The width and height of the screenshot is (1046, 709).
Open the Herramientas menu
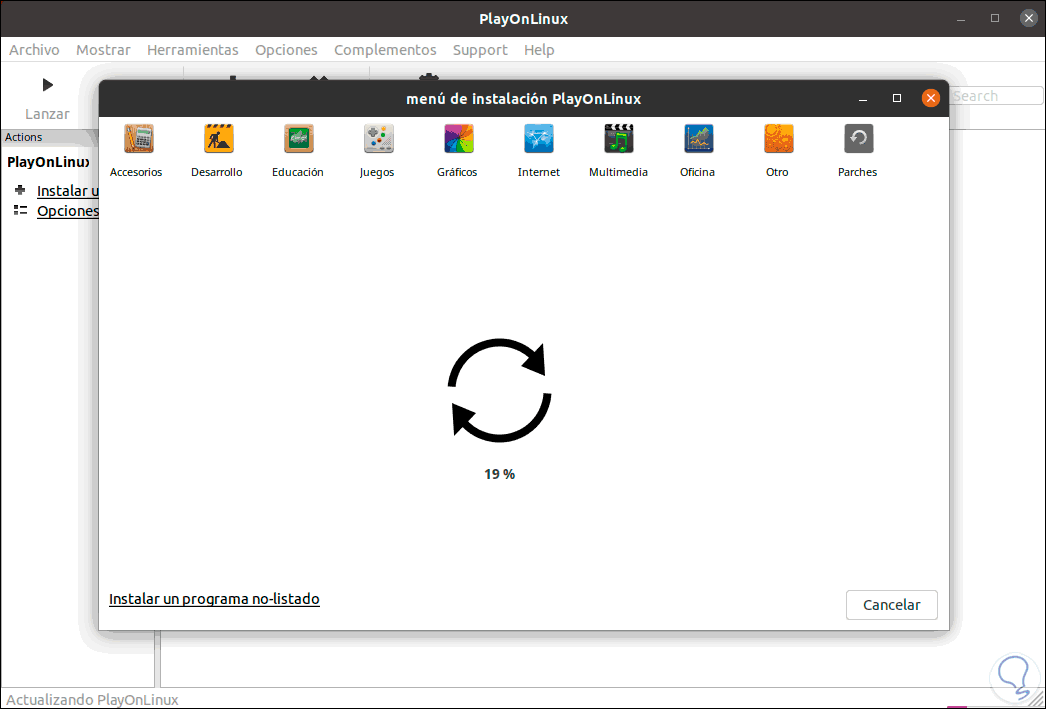(x=193, y=50)
